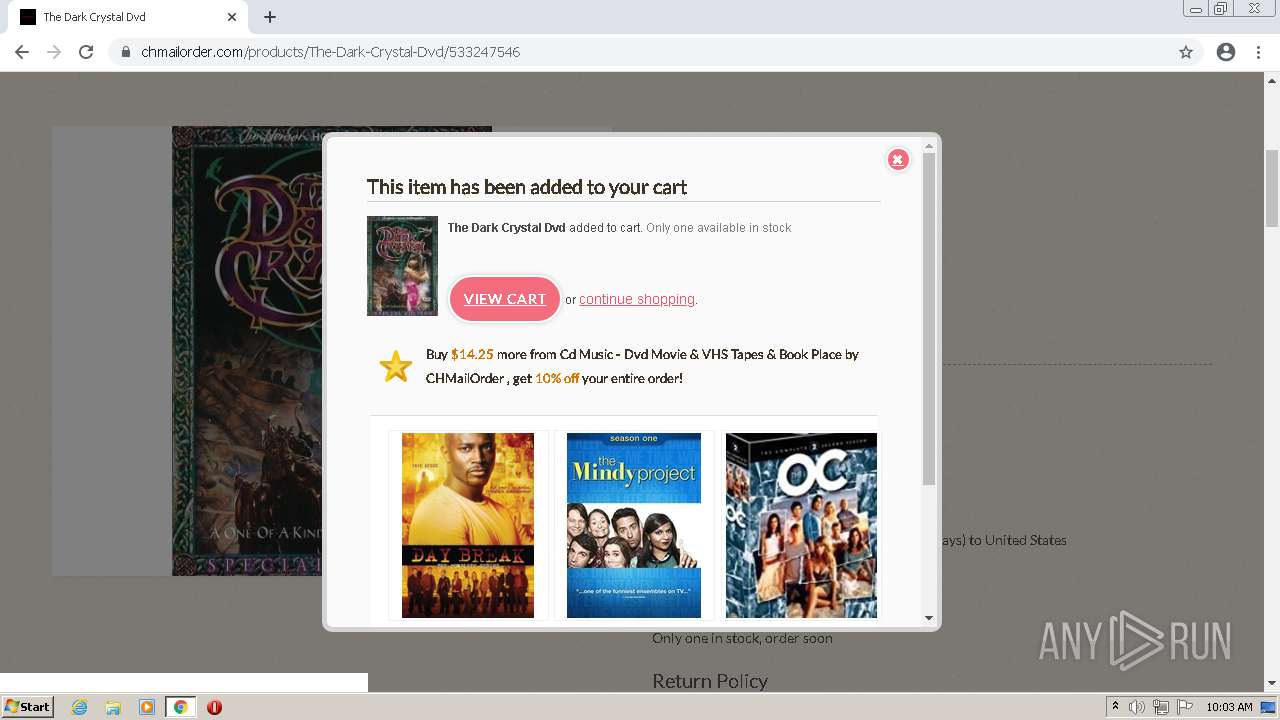Image resolution: width=1280 pixels, height=720 pixels.
Task: Click the popup vertical scrollbar thumb
Action: point(929,320)
